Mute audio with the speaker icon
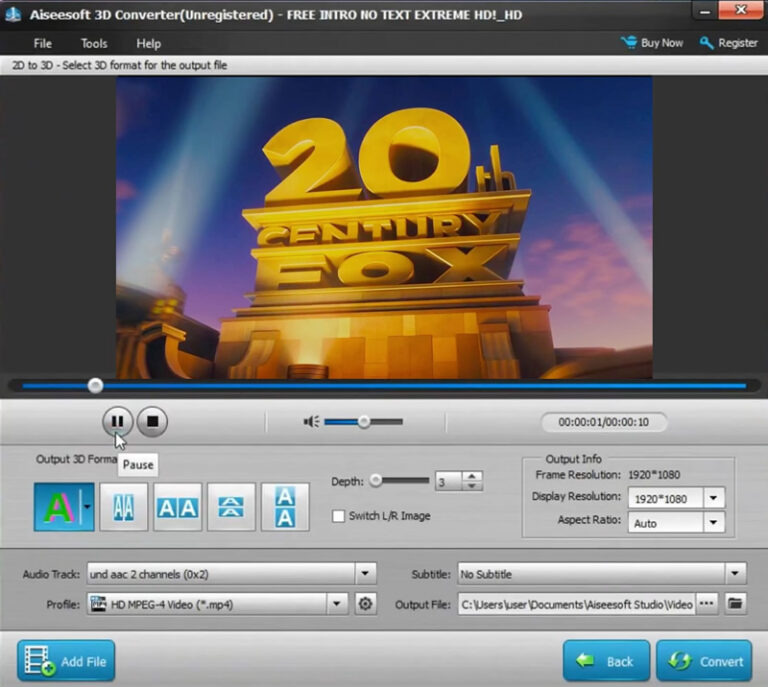 coord(311,421)
